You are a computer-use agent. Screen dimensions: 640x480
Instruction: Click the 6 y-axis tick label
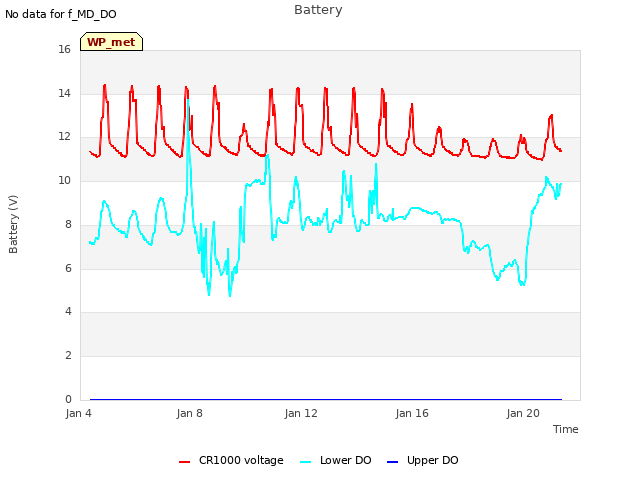[x=68, y=268]
